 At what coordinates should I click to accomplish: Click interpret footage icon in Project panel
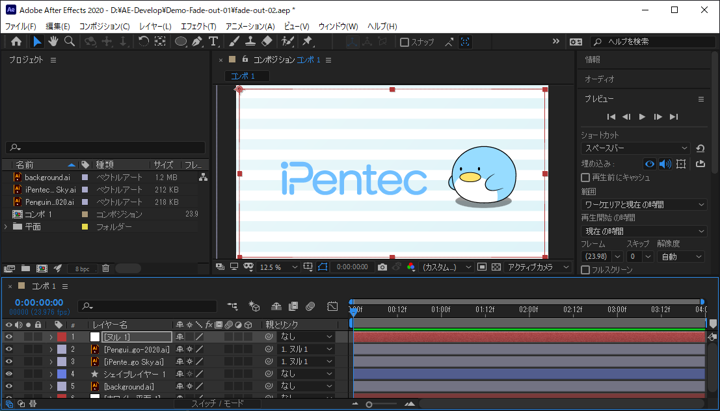click(9, 268)
